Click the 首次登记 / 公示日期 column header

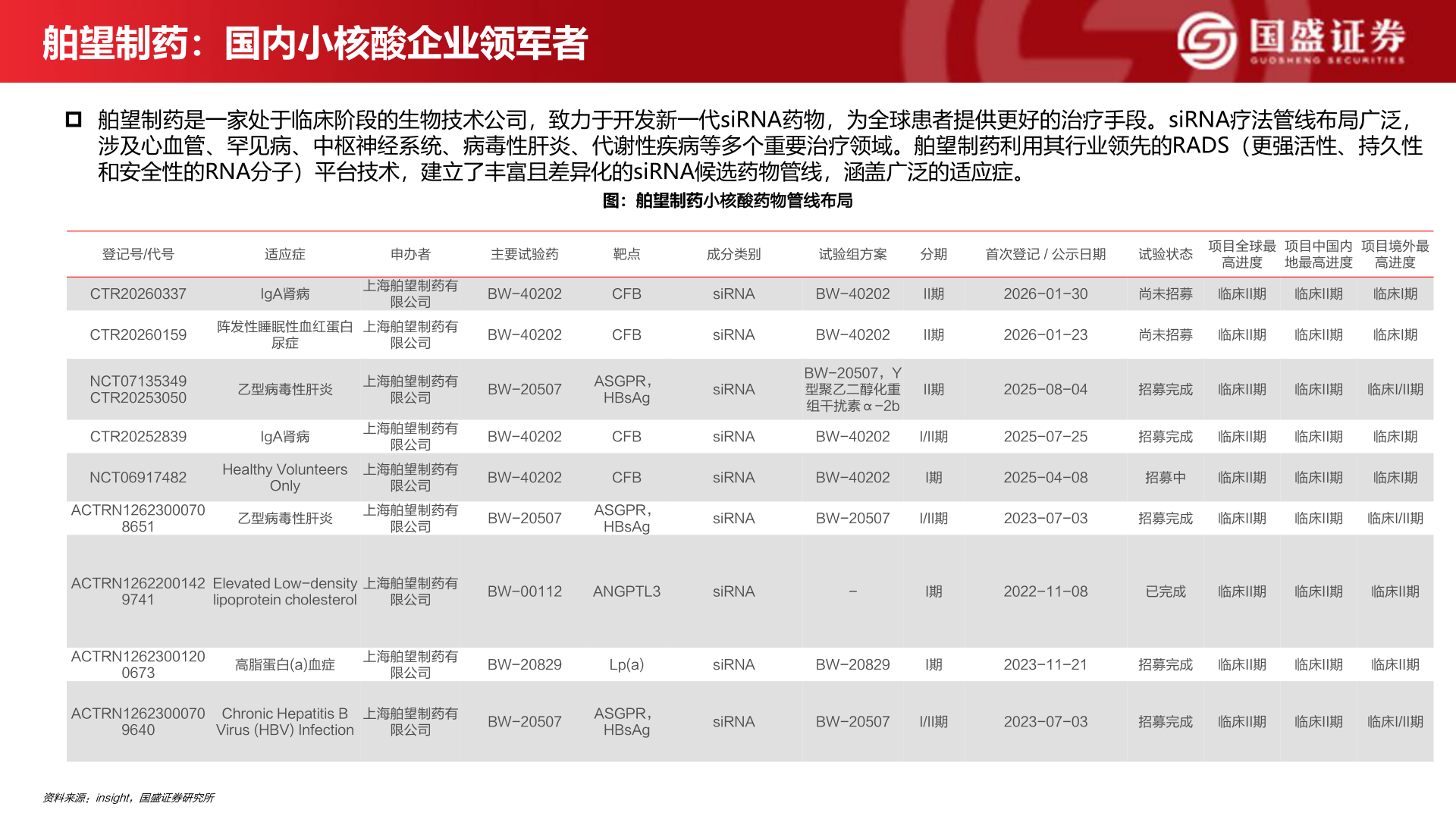pyautogui.click(x=1046, y=254)
